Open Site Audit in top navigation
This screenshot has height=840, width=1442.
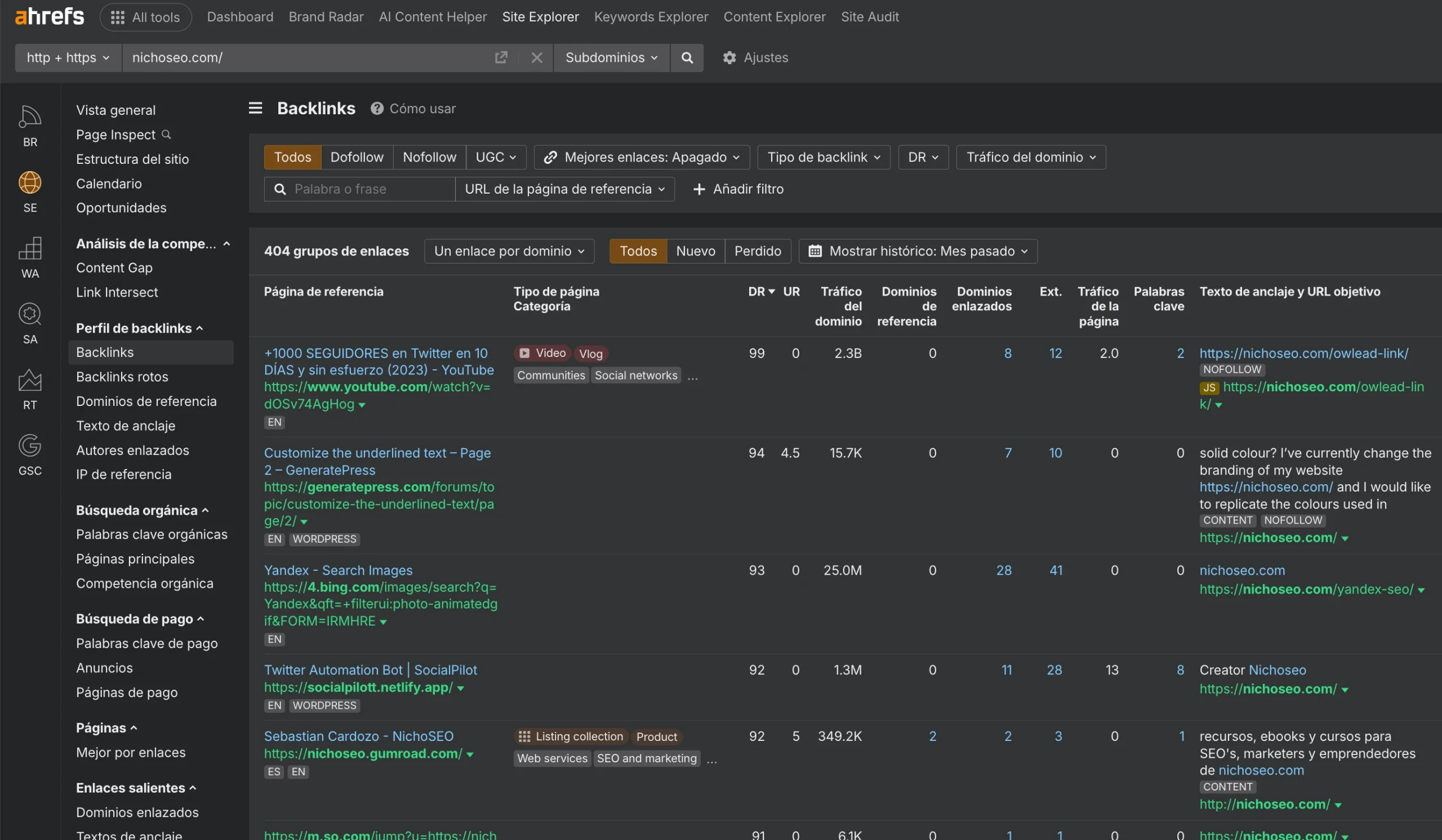pyautogui.click(x=870, y=17)
